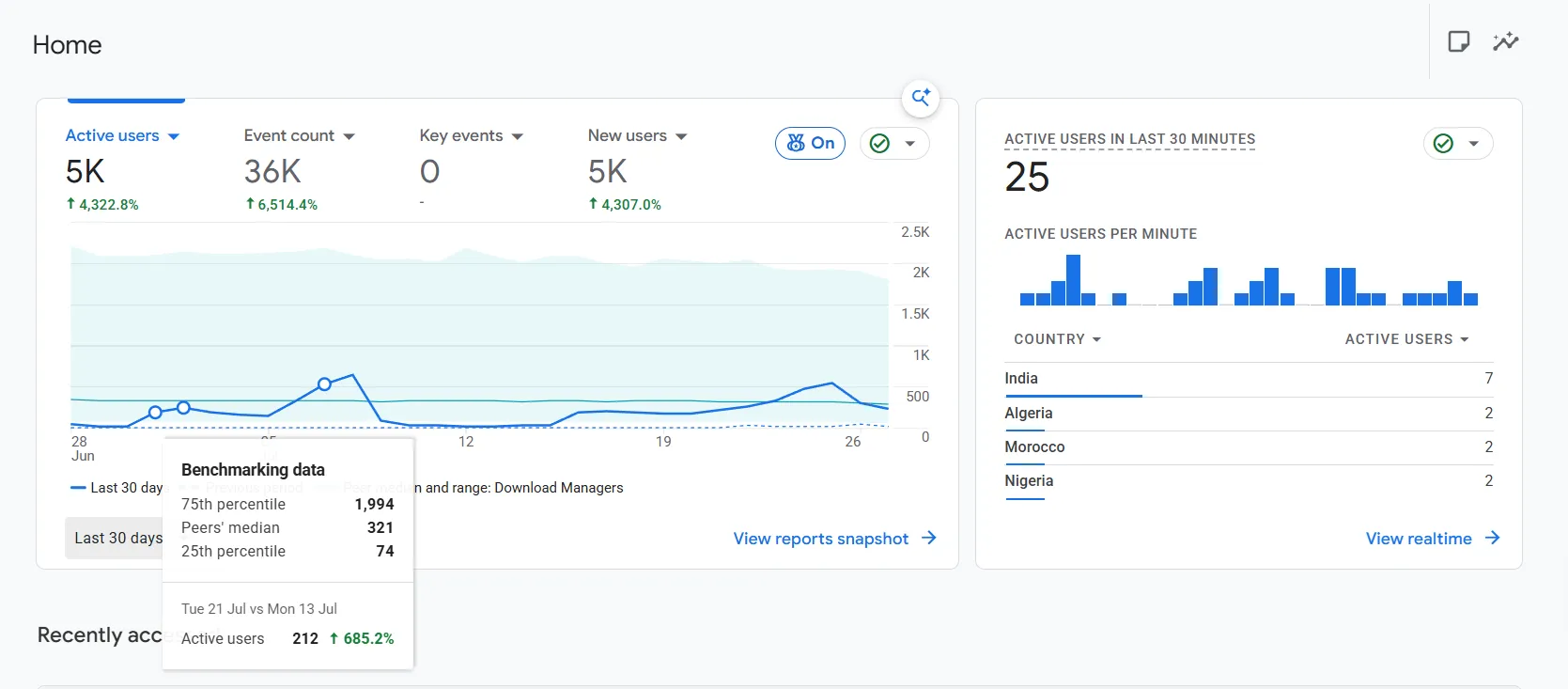Click the leftmost circled data point on the line chart
Viewport: 1568px width, 689px height.
pyautogui.click(x=155, y=412)
